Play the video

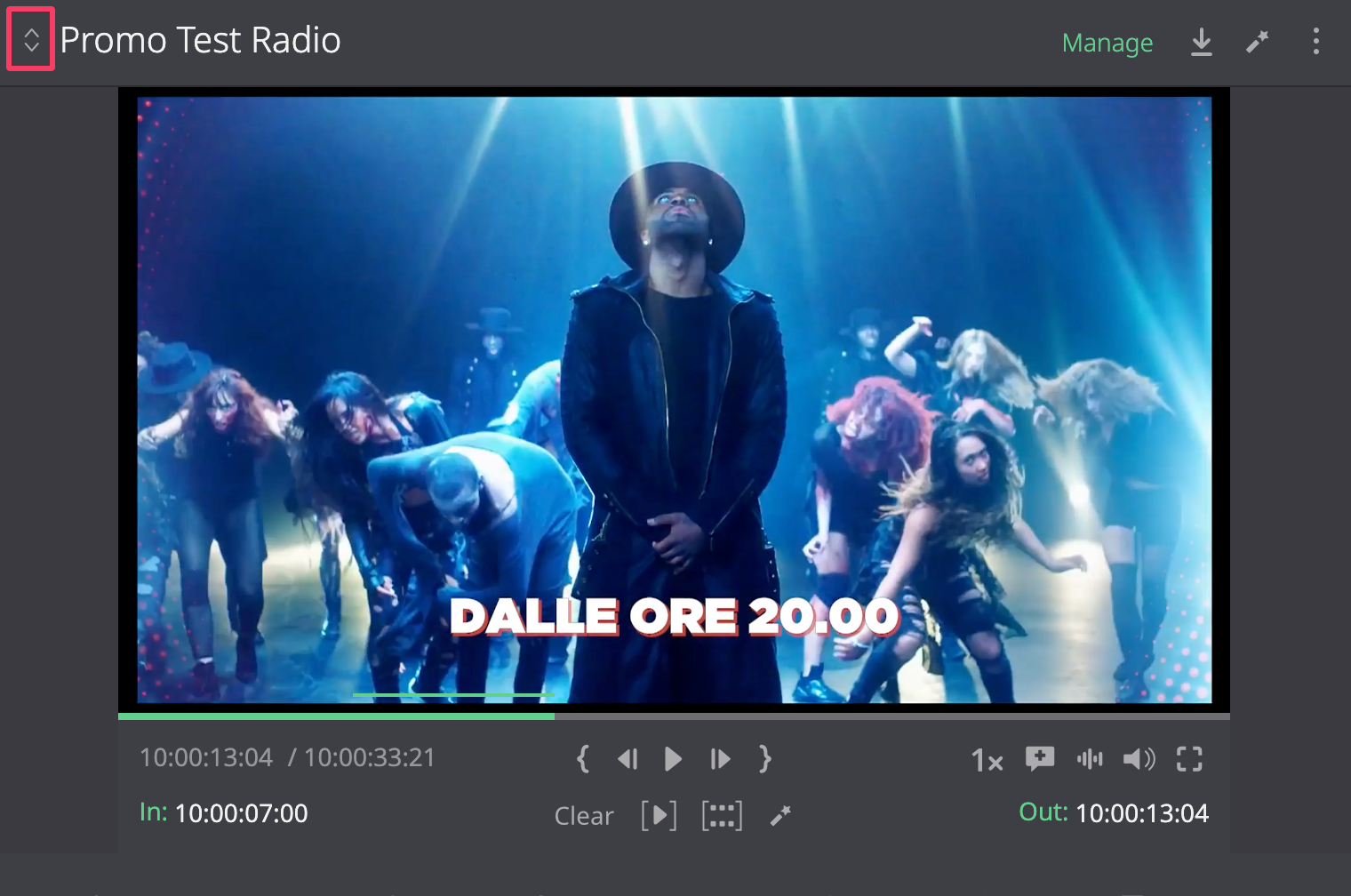point(673,759)
